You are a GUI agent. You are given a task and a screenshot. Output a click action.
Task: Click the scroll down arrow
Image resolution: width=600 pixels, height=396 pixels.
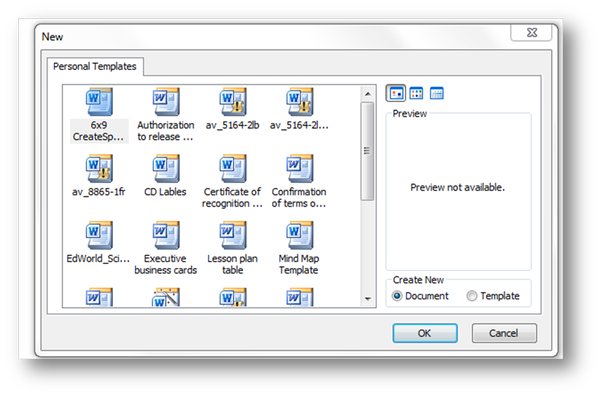click(368, 299)
